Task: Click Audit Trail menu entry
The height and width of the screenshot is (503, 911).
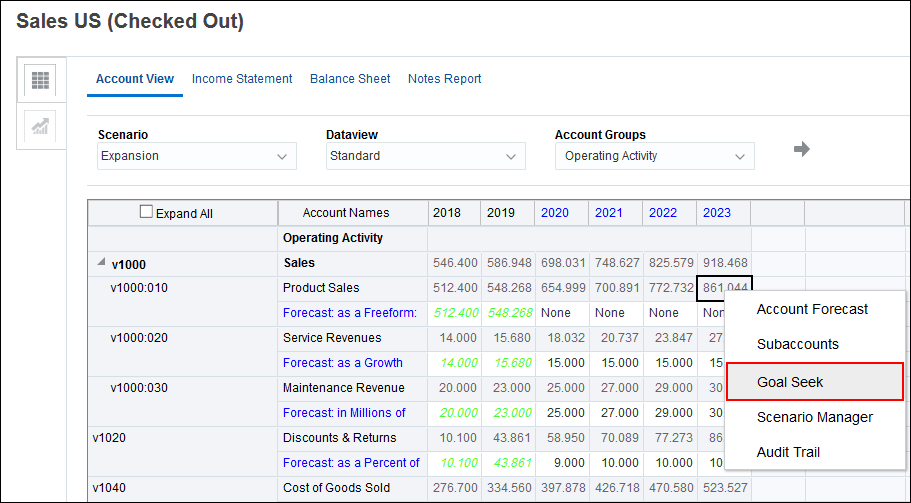Action: pos(788,452)
